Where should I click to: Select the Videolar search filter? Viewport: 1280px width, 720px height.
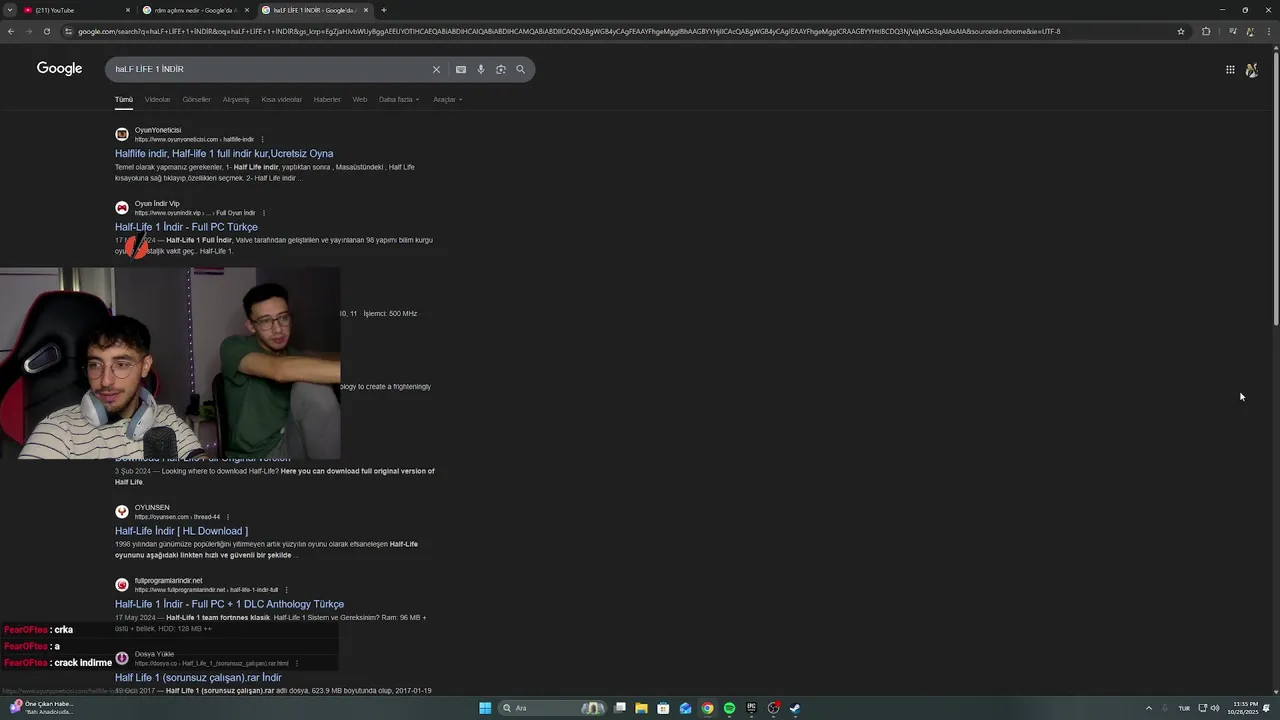[157, 99]
